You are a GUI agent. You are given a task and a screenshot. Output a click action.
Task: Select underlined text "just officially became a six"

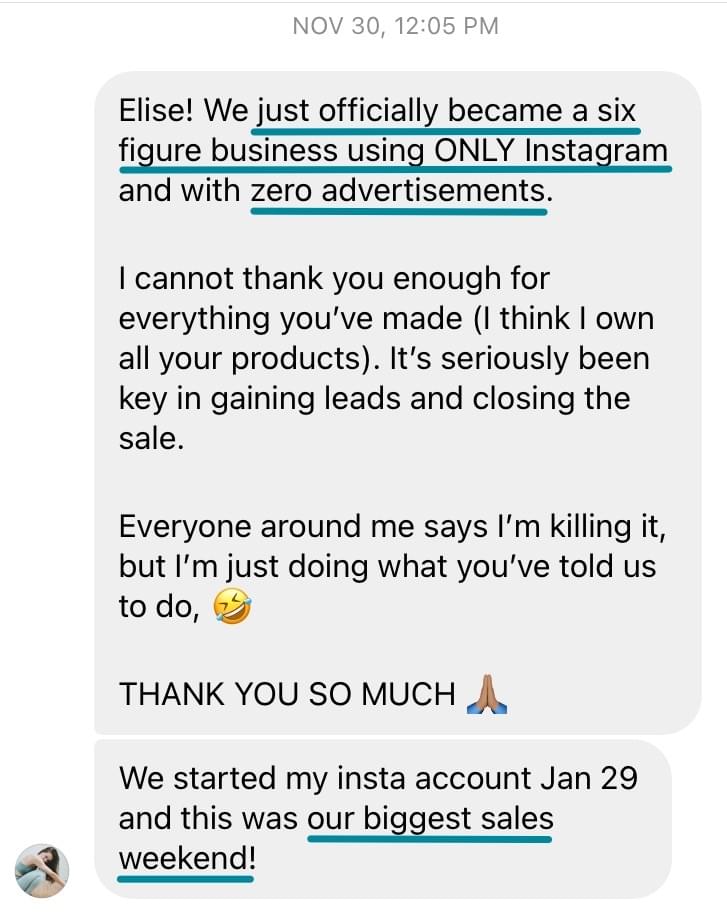(x=446, y=111)
